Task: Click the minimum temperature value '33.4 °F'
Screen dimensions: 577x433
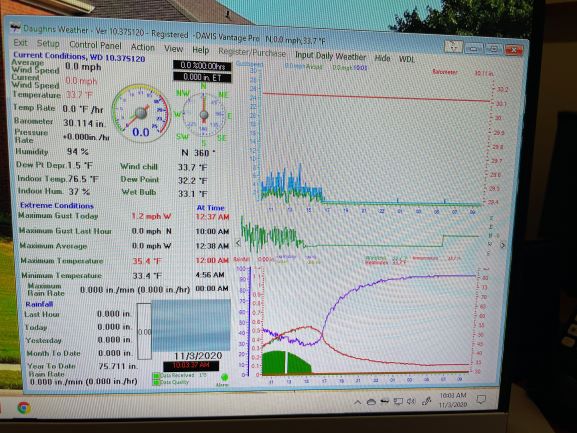Action: [147, 276]
